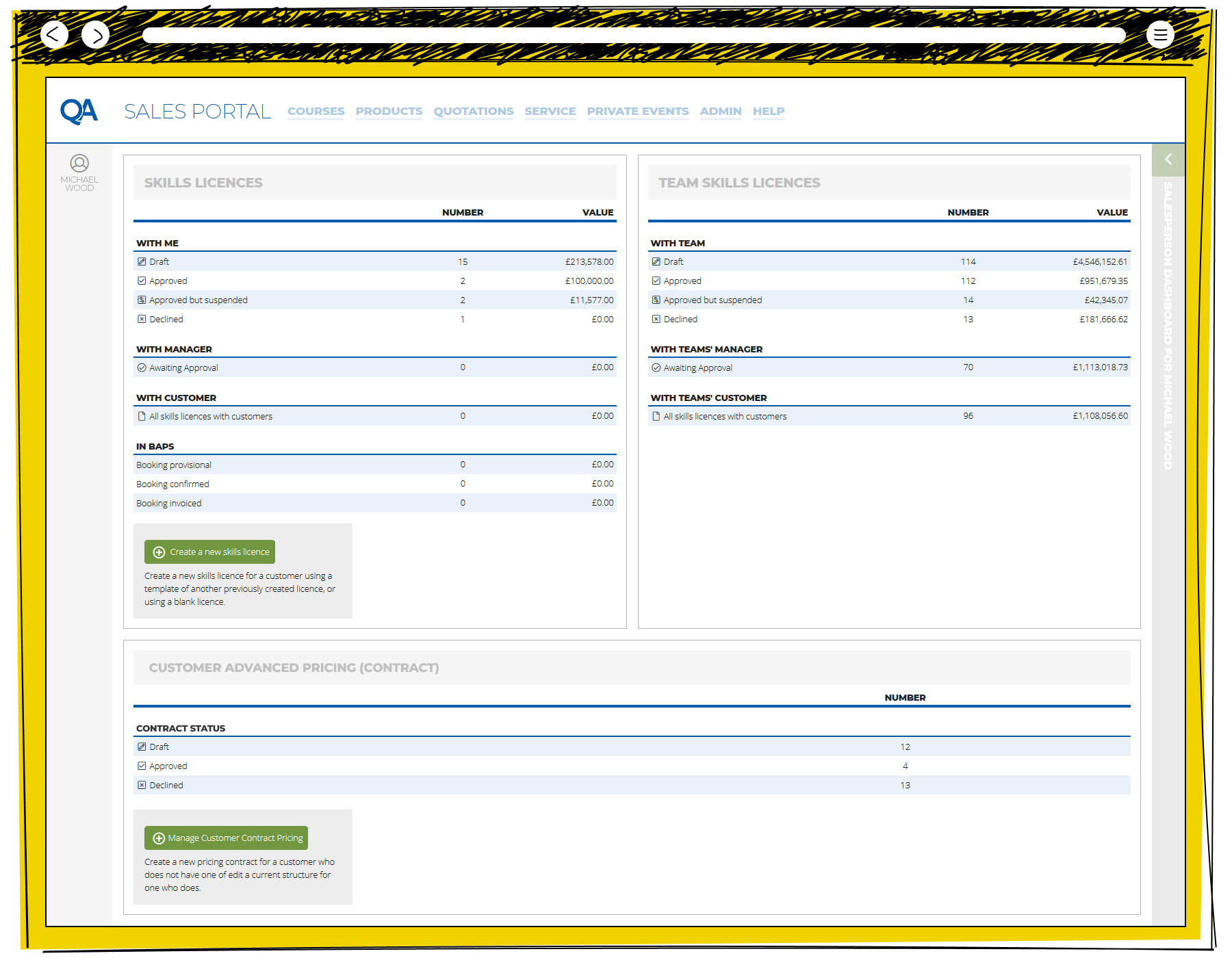
Task: Click document icon in With Teams' Customer
Action: (656, 416)
